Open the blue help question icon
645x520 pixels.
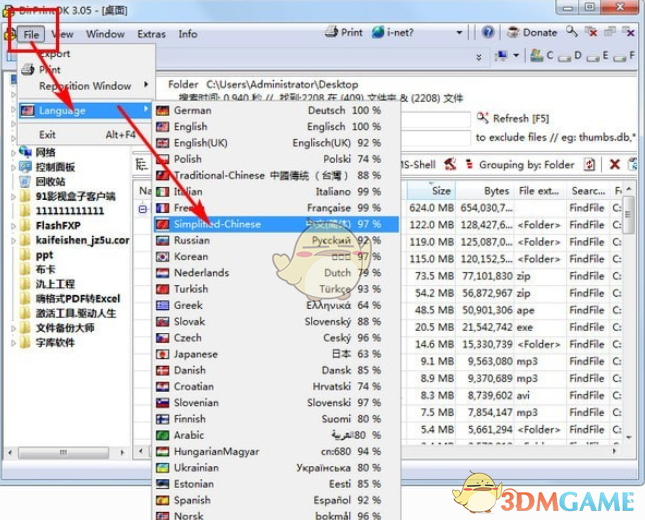coord(488,32)
